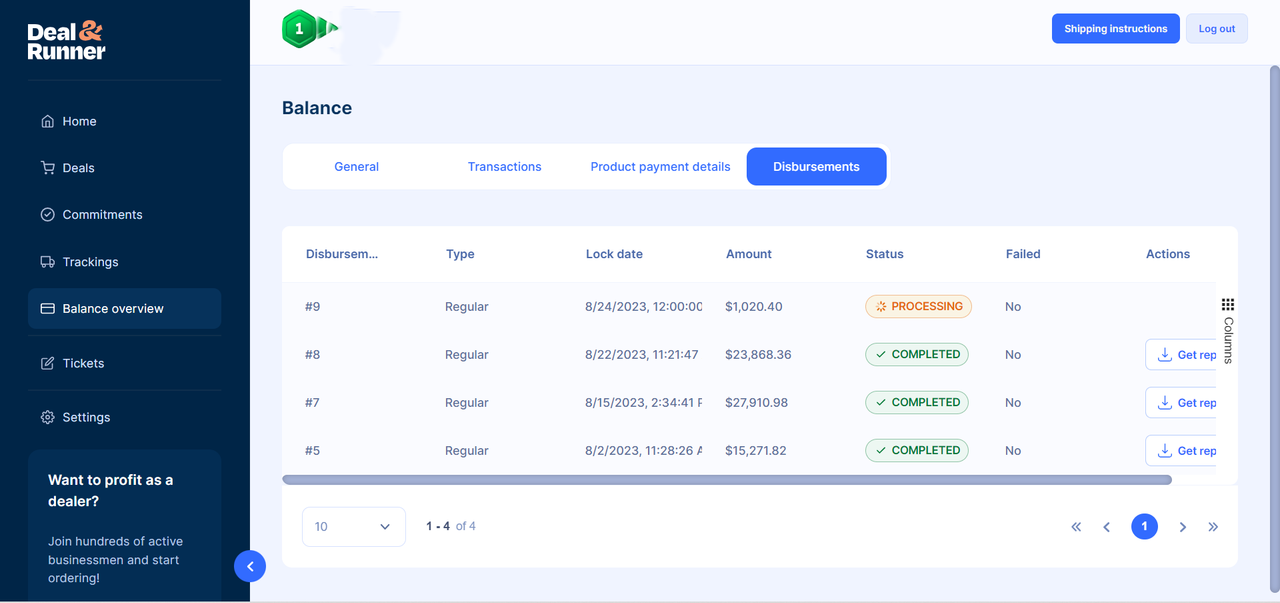
Task: Sort by the Failed column header
Action: click(x=1023, y=254)
